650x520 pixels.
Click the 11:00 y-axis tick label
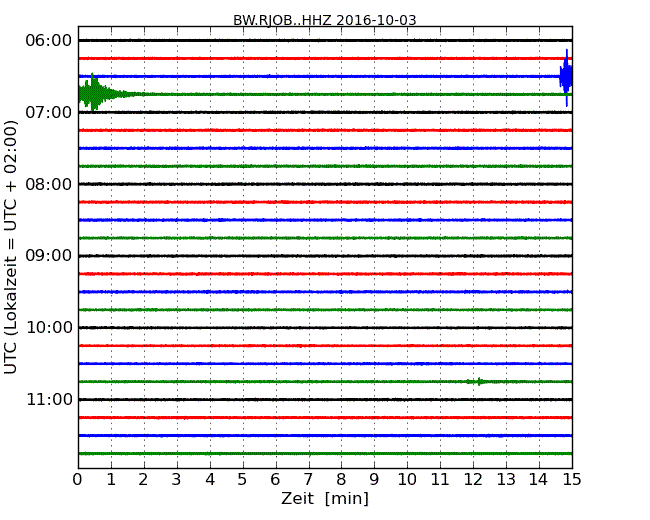pos(49,399)
